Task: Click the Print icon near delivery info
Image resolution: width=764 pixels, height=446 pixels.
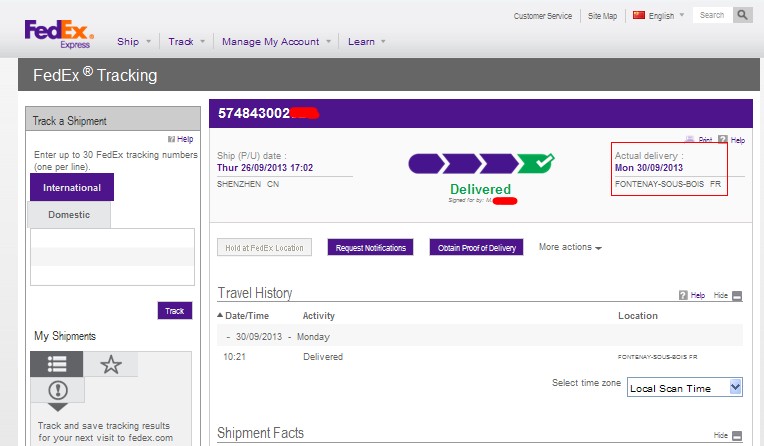Action: [689, 139]
